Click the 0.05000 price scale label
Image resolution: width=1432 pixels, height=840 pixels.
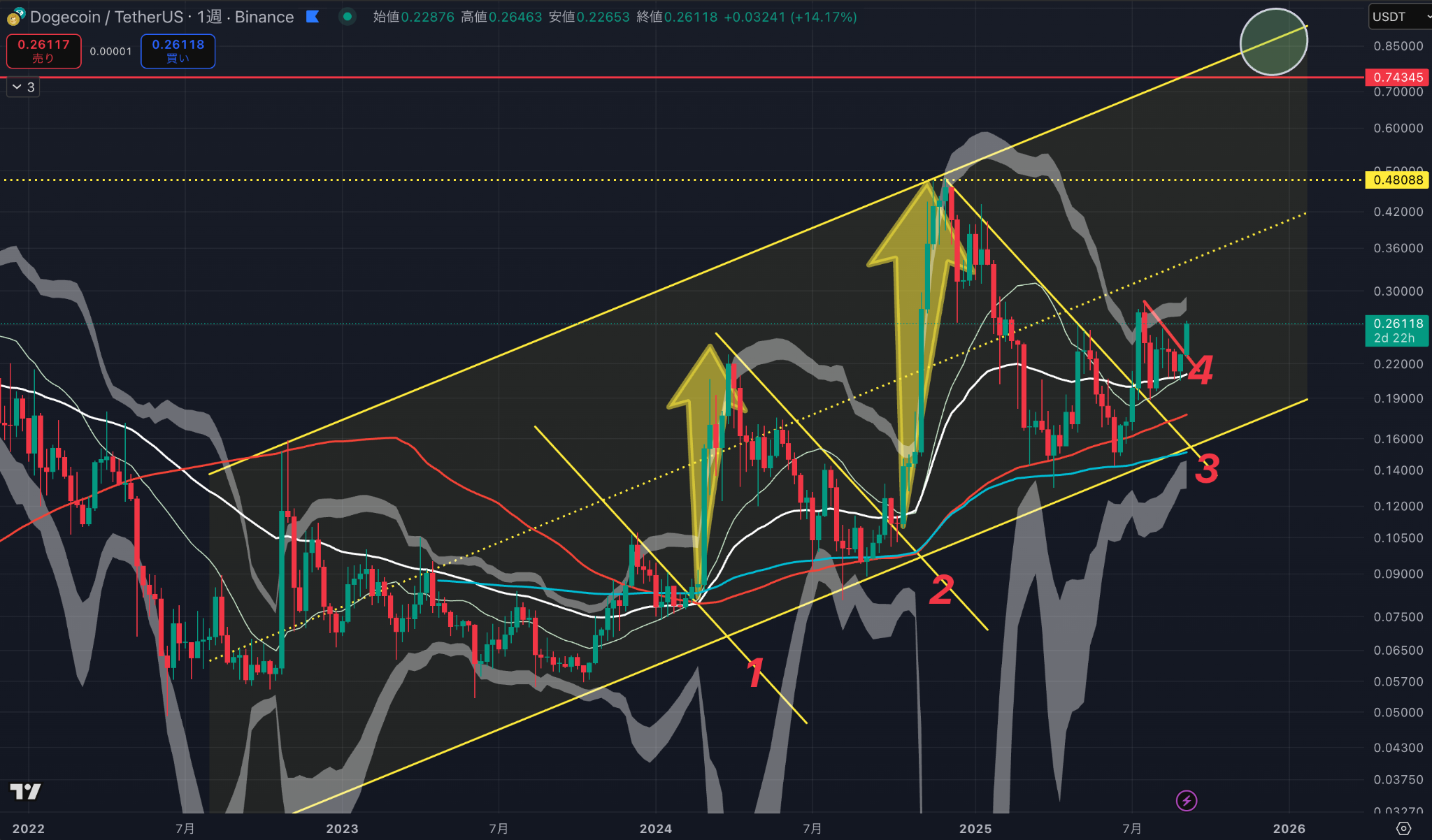tap(1398, 712)
